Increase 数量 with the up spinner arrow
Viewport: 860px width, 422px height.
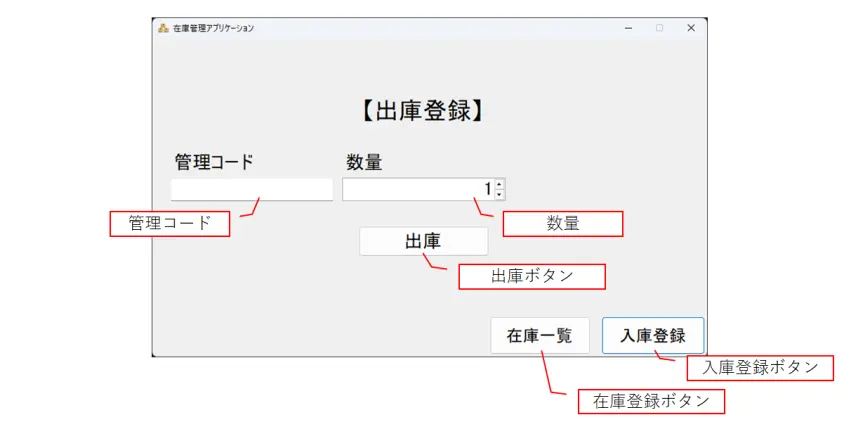(x=500, y=184)
